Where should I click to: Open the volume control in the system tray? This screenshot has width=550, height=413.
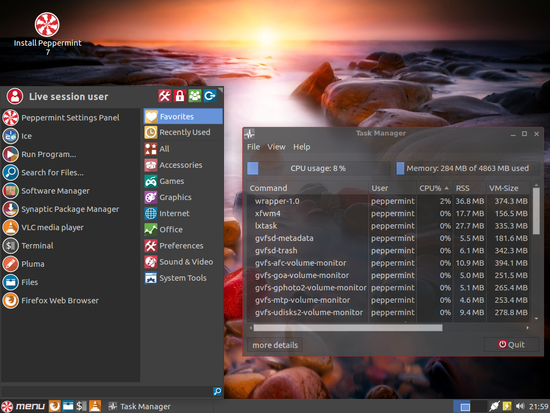(520, 406)
